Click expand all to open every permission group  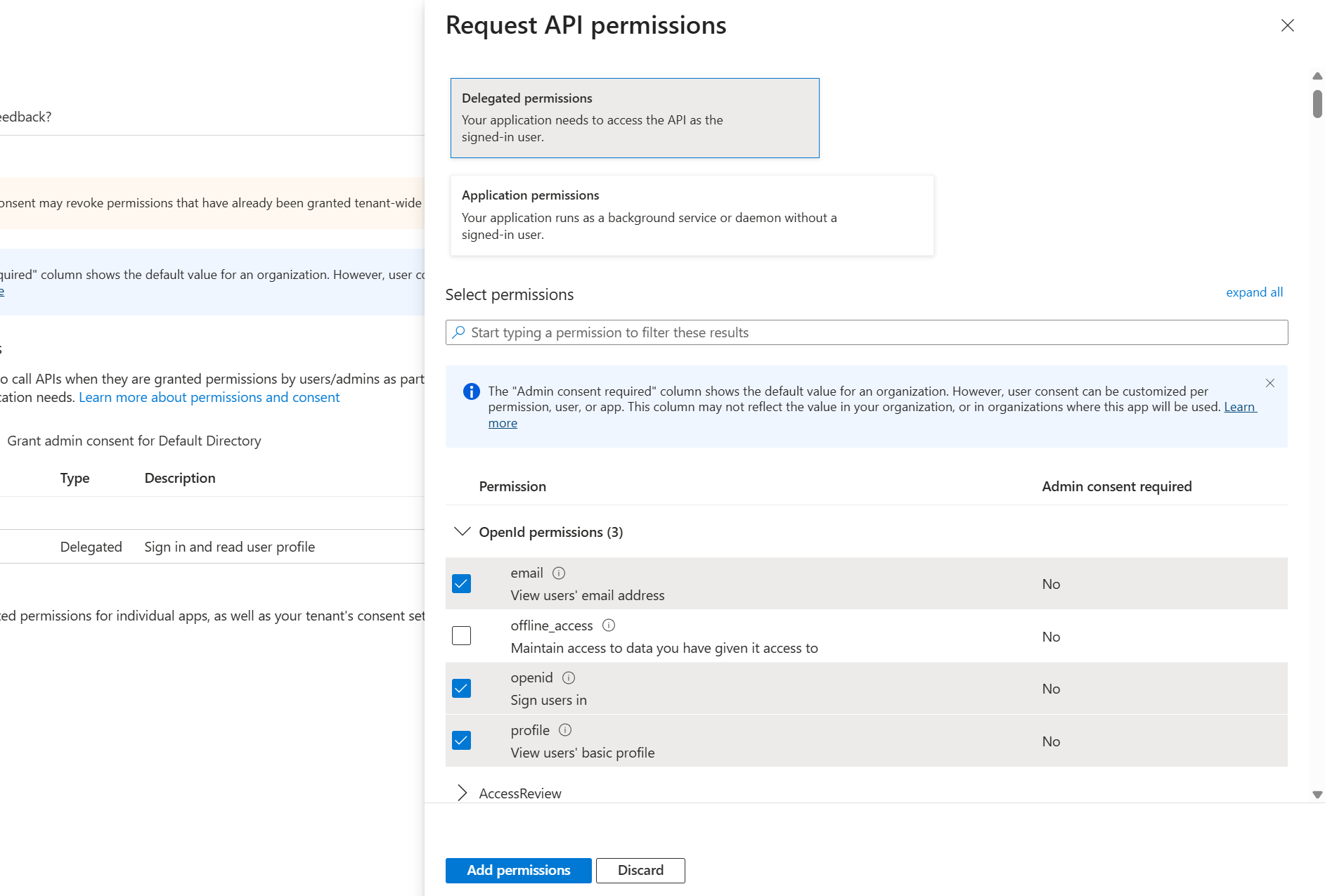[1254, 292]
